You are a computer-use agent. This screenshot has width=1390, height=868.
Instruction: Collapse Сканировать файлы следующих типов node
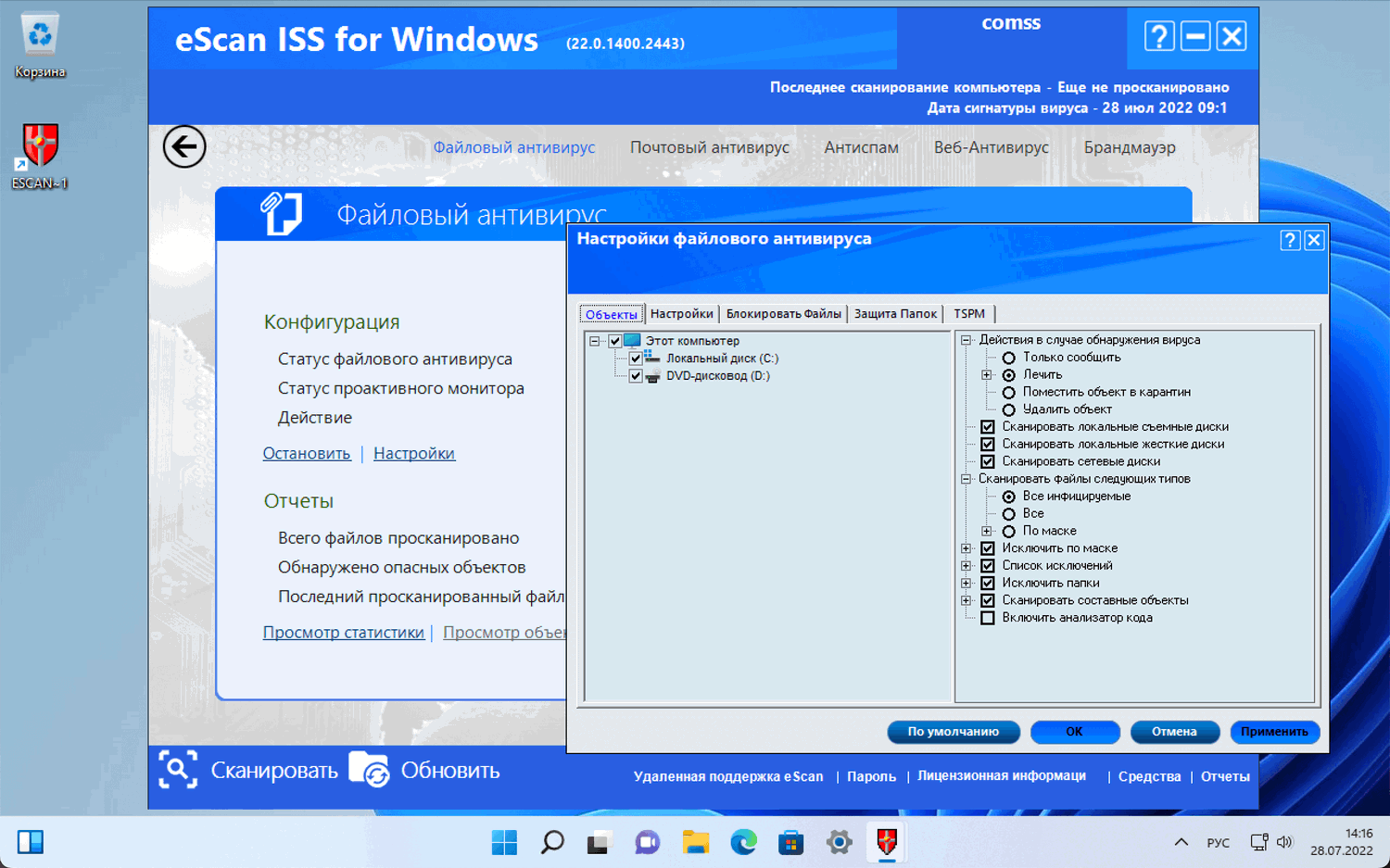(x=967, y=479)
